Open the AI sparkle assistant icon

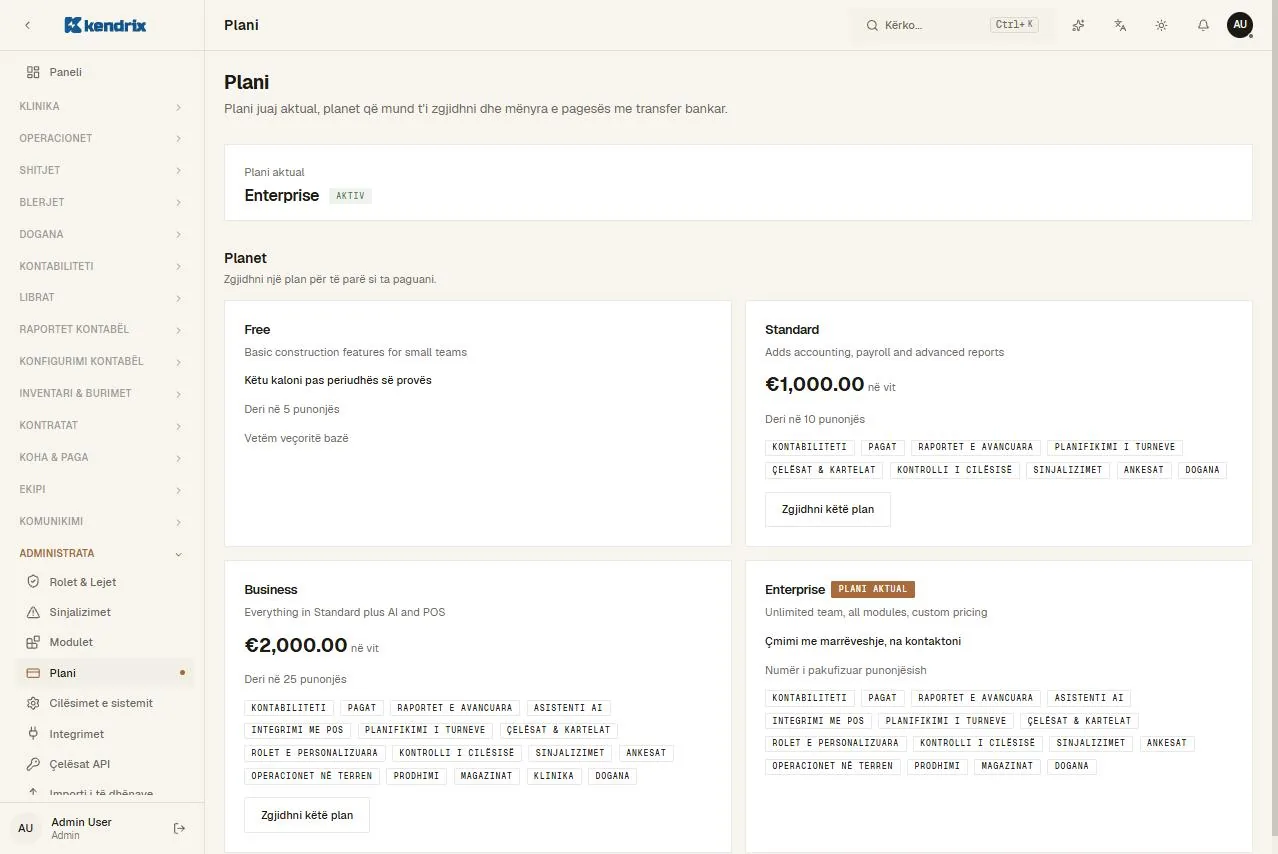(x=1078, y=25)
